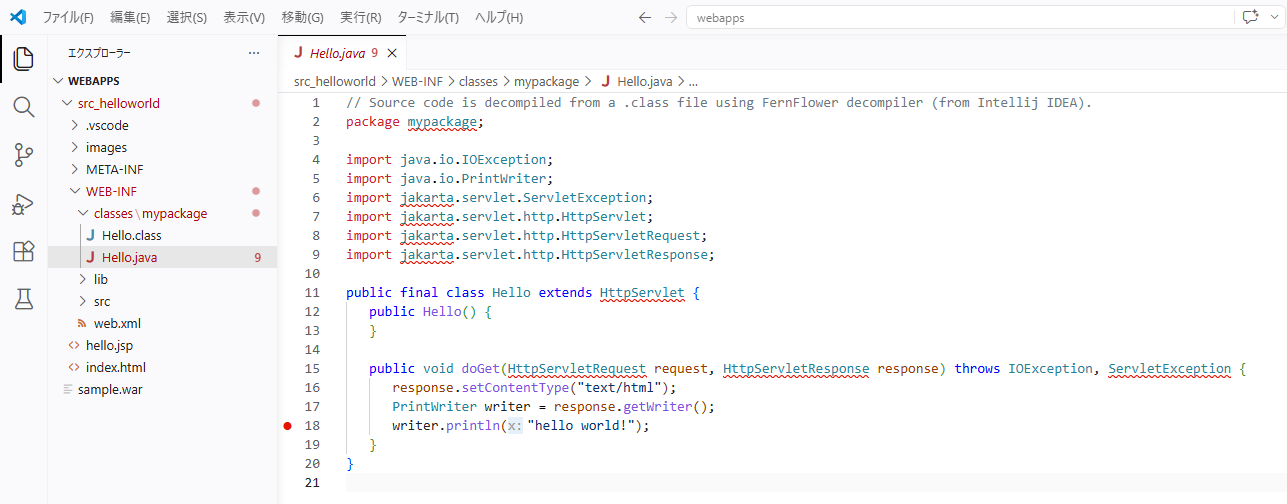Screen dimensions: 1287x504
Task: Open the Explorer view in activity bar
Action: 23,59
